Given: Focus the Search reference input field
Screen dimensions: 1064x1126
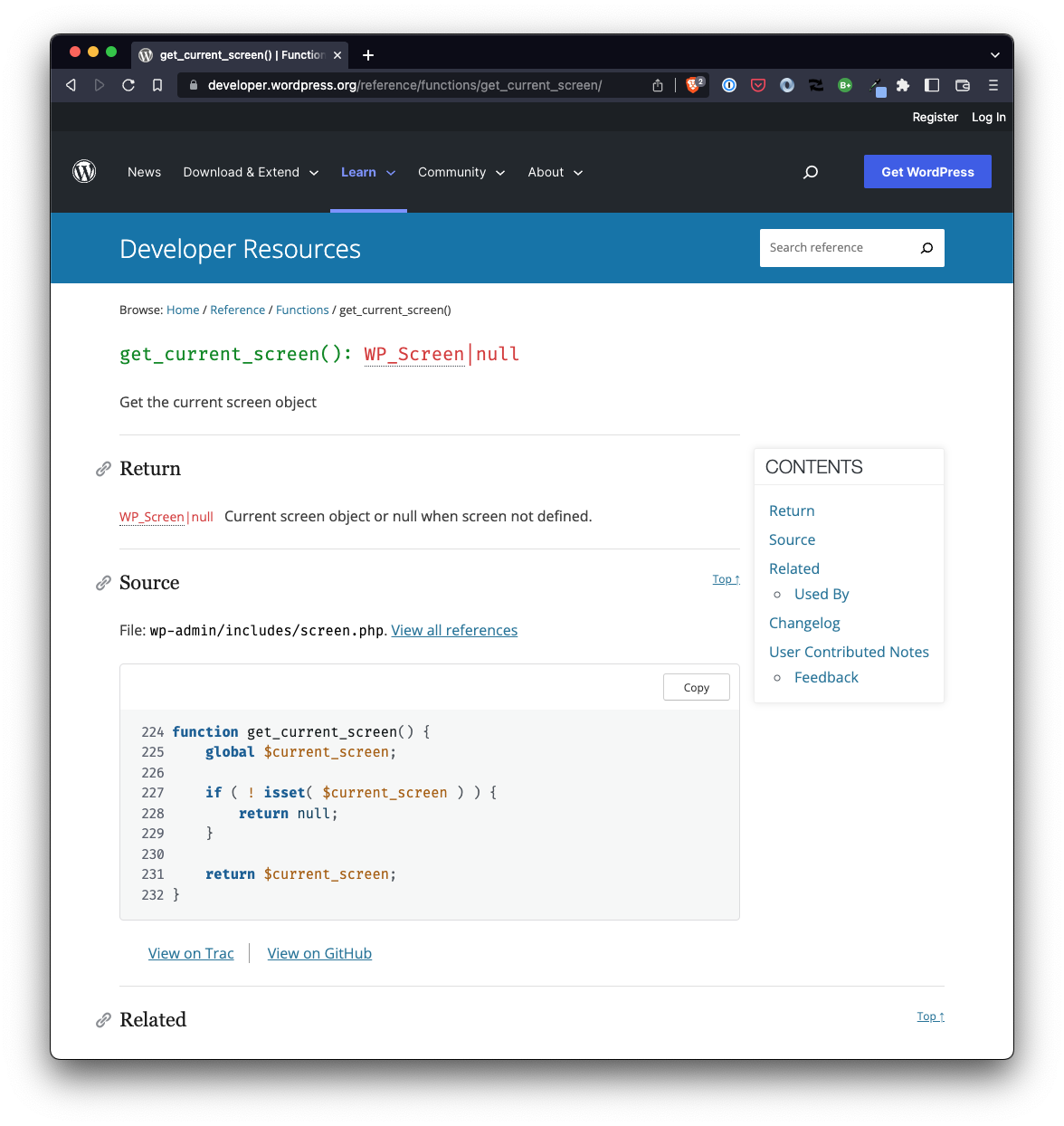Looking at the screenshot, I should coord(835,248).
